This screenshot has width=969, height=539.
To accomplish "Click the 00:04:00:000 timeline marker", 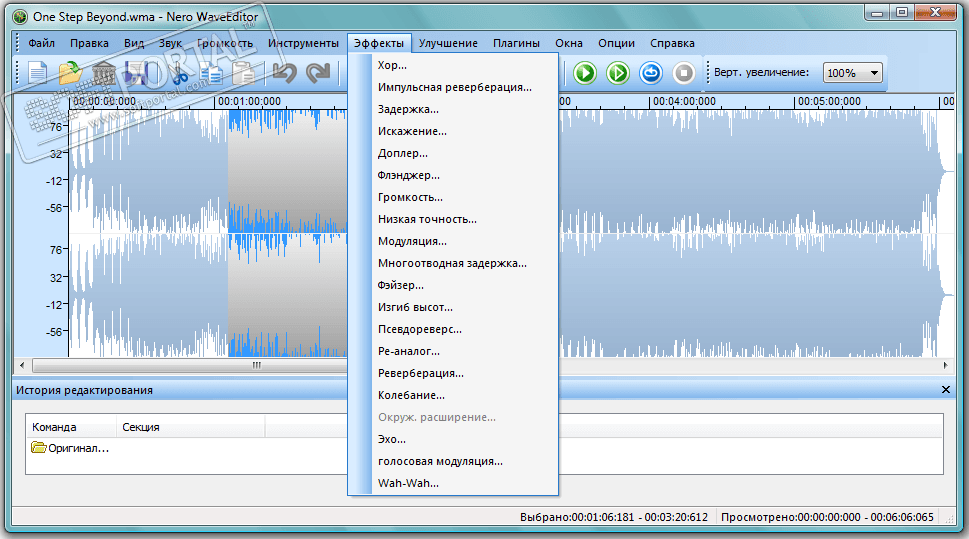I will click(683, 101).
